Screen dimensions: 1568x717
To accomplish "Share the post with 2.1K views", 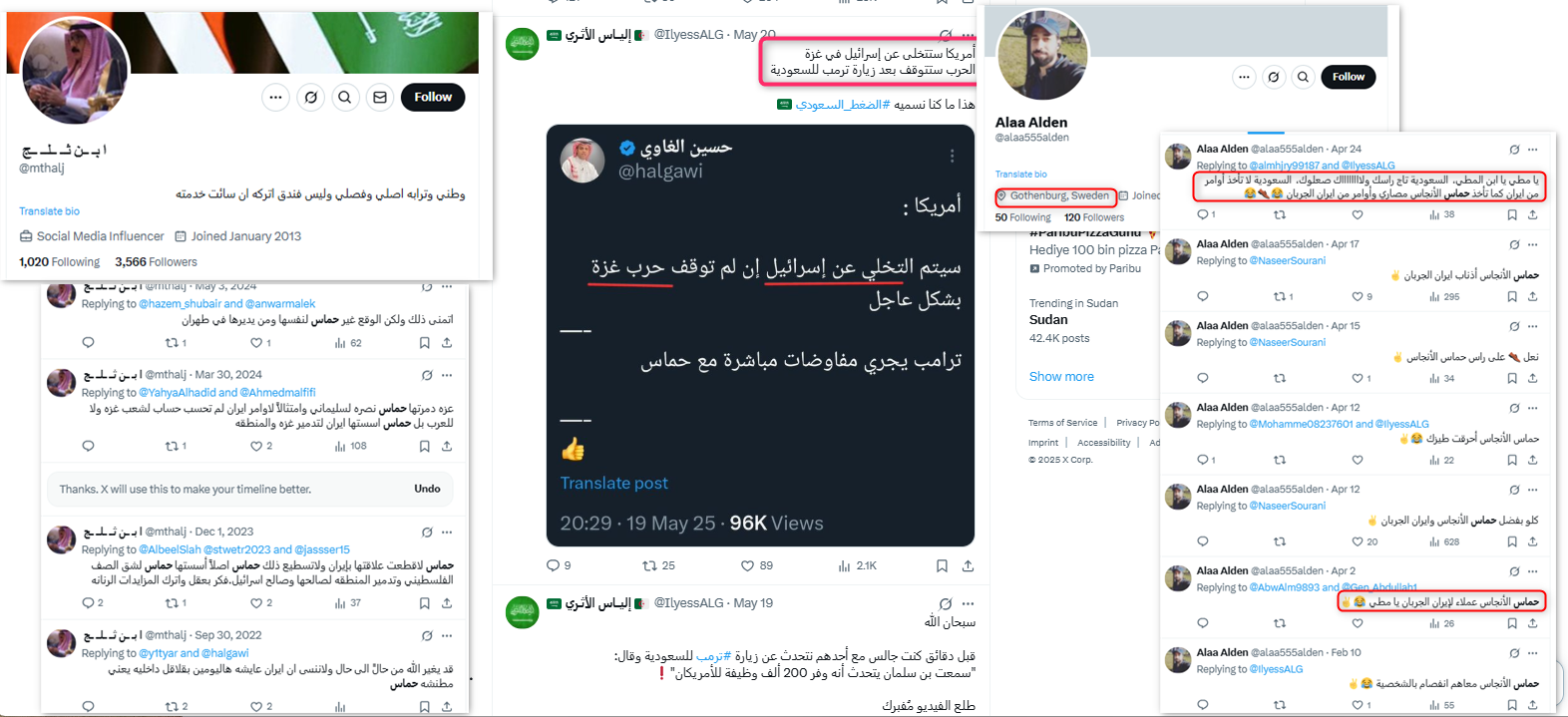I will tap(968, 565).
